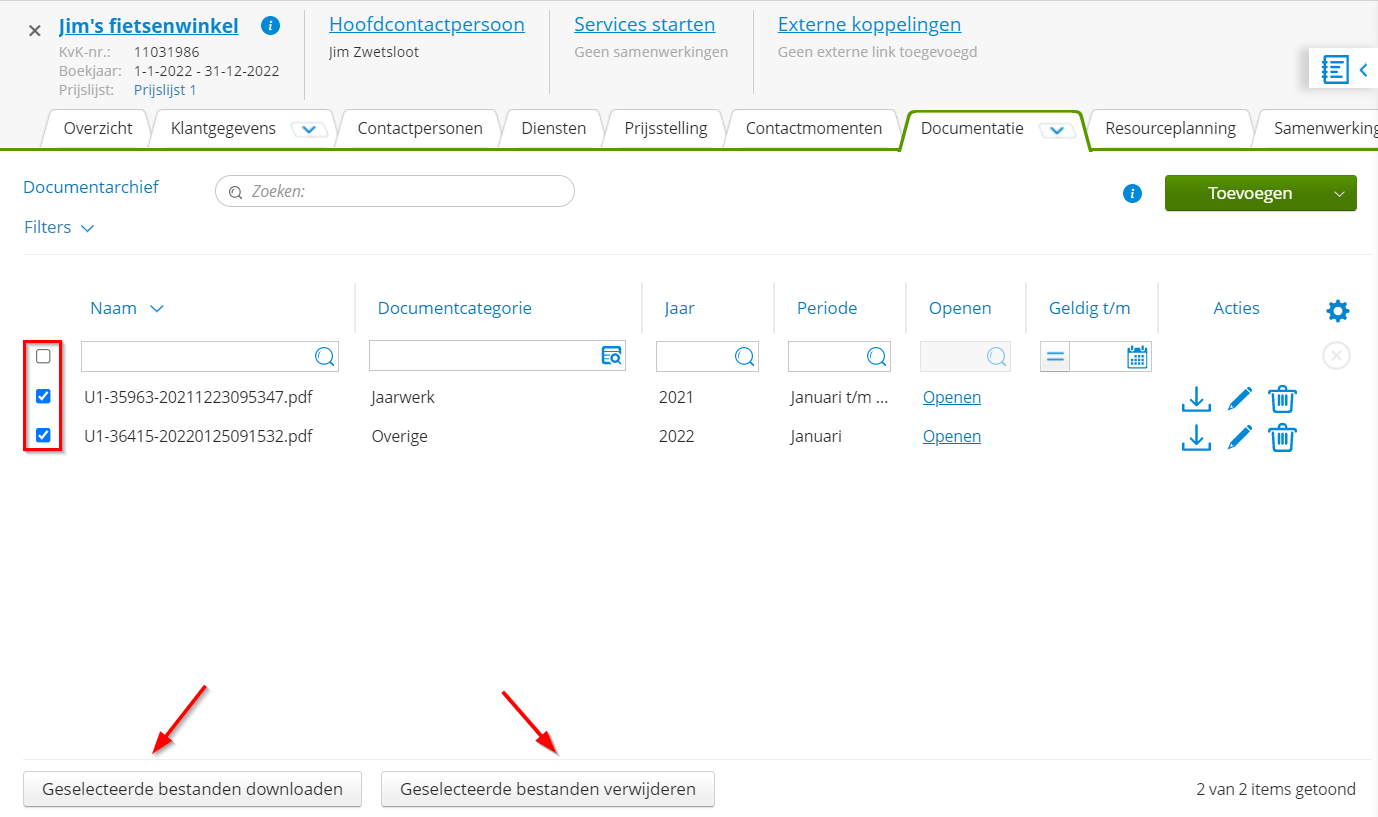
Task: Expand the Klantgegevens tab dropdown
Action: 308,128
